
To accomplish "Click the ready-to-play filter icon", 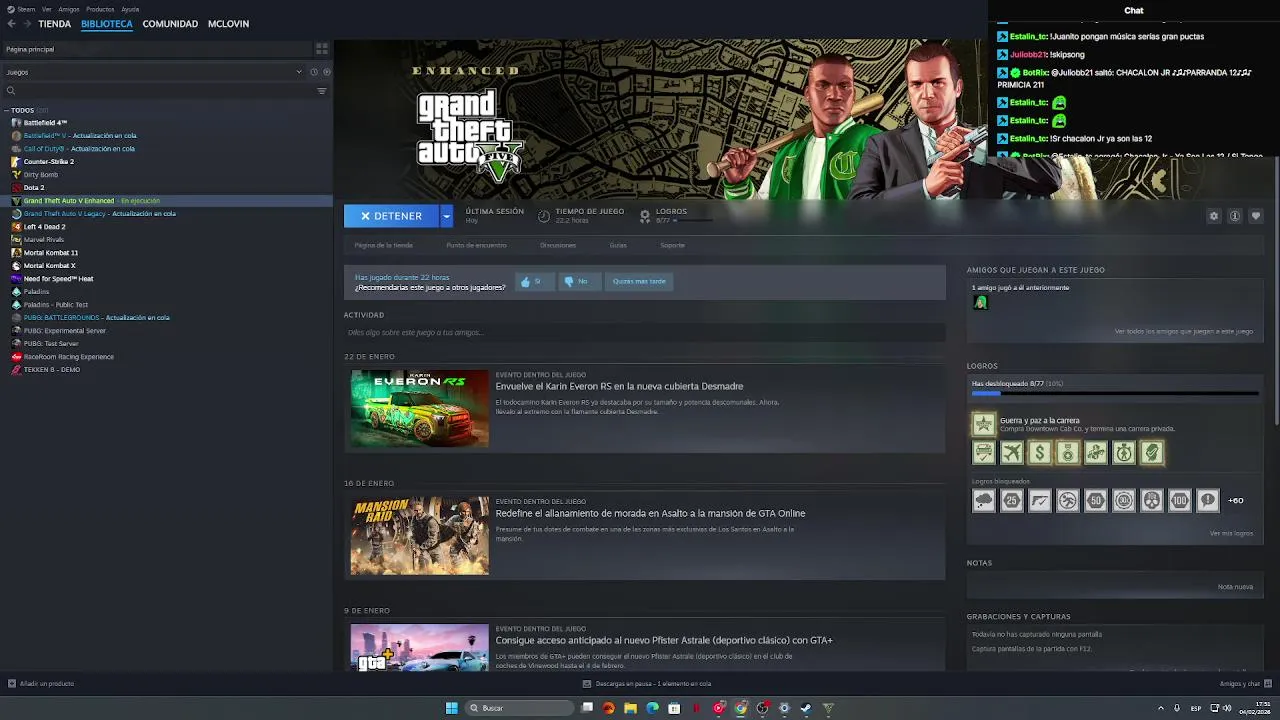I will [x=327, y=72].
